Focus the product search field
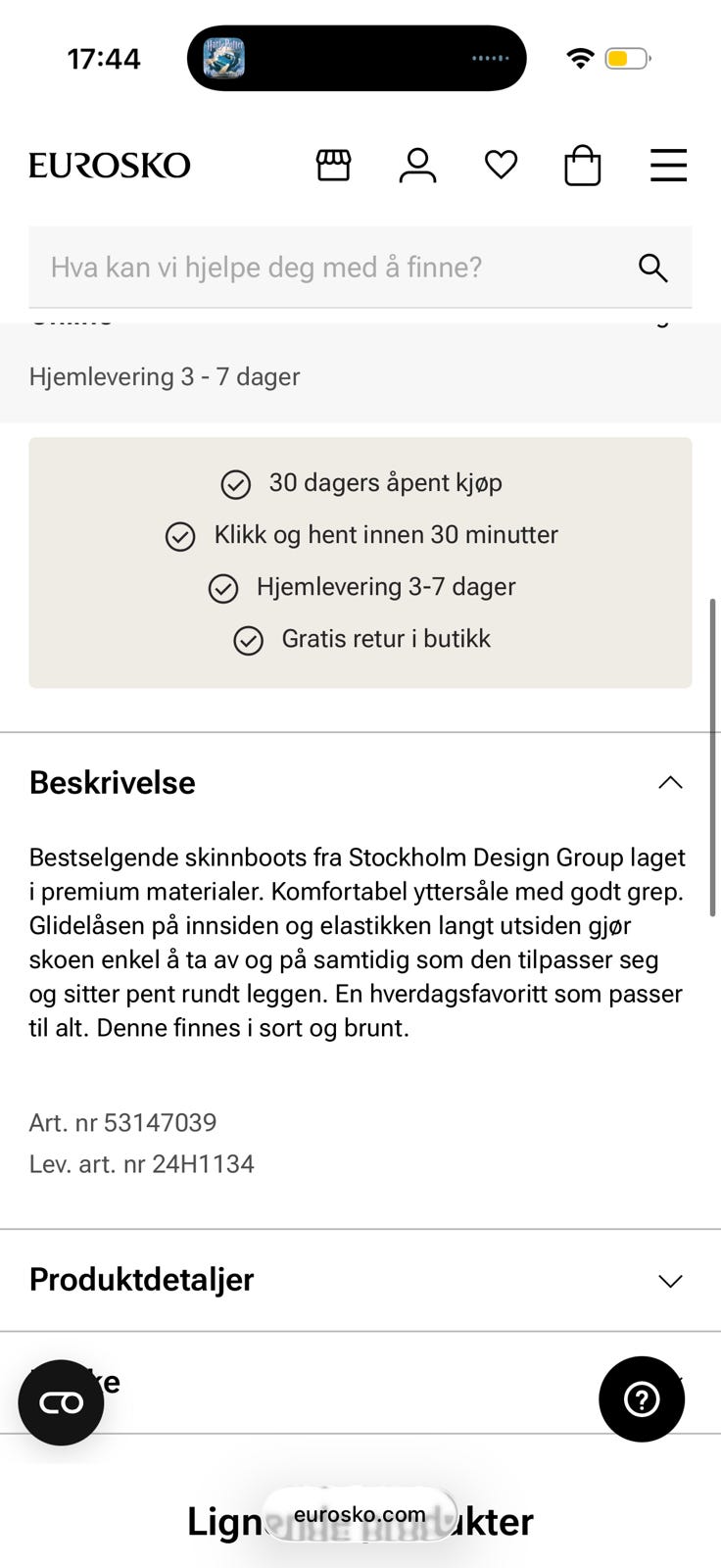The width and height of the screenshot is (721, 1568). [x=323, y=268]
